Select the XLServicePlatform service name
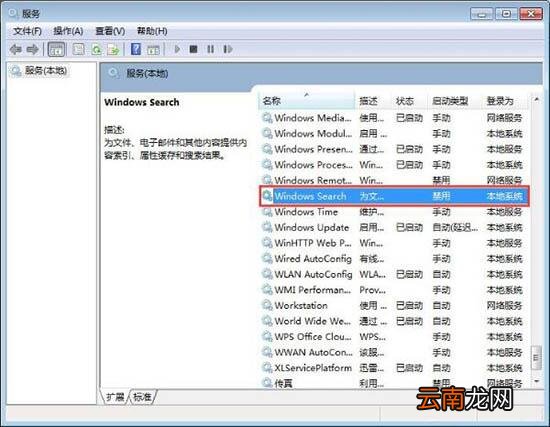The width and height of the screenshot is (550, 427). tap(313, 368)
